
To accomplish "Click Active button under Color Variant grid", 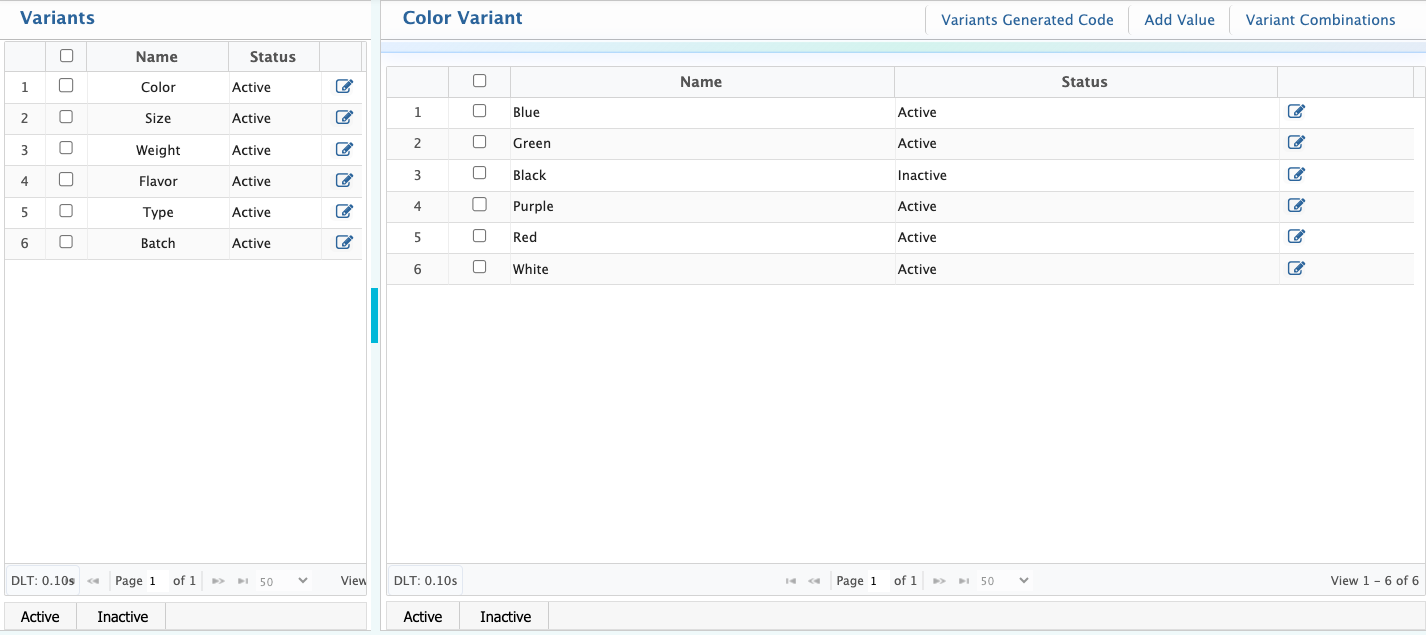I will point(423,617).
